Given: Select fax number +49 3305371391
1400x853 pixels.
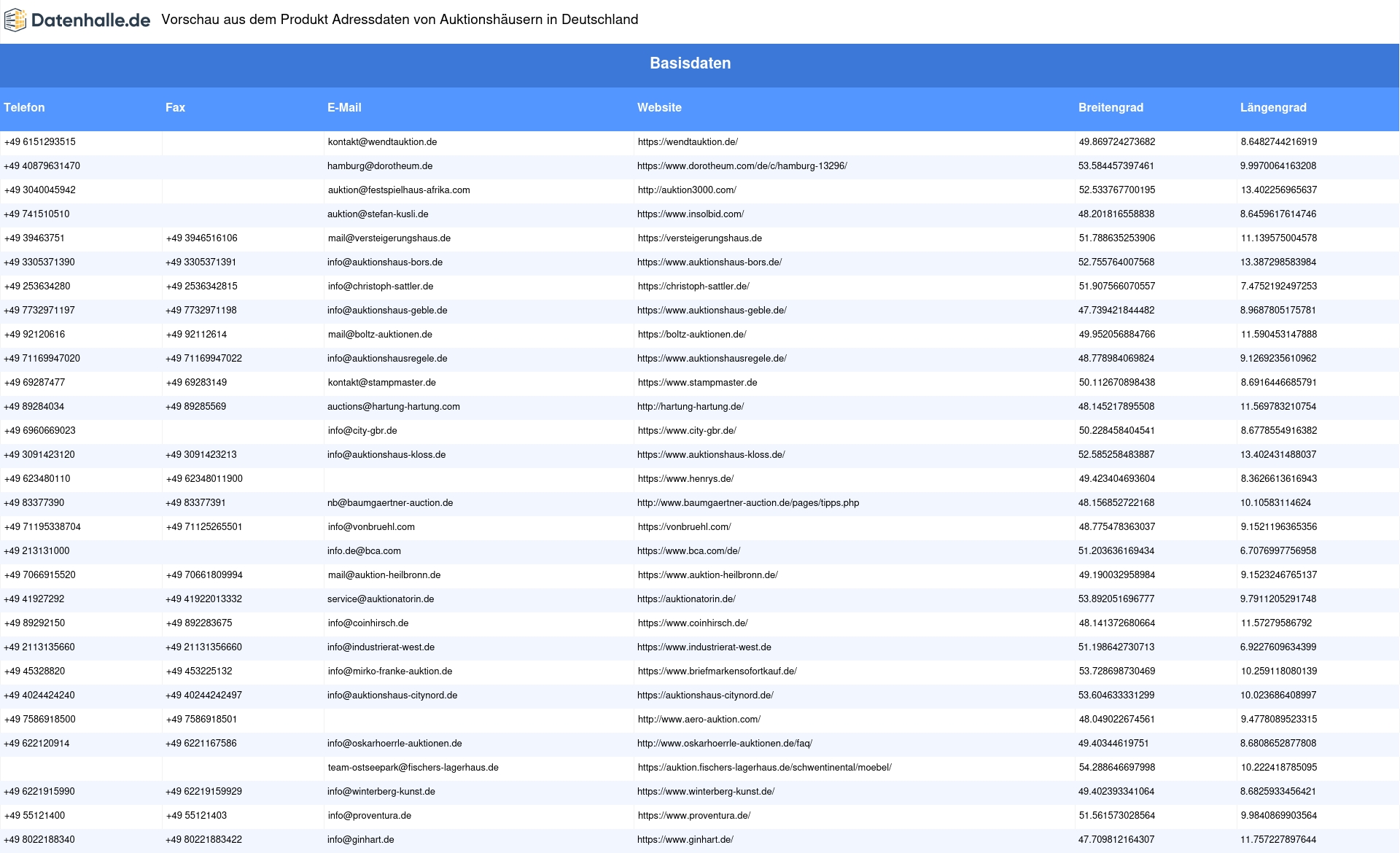Looking at the screenshot, I should pos(201,262).
